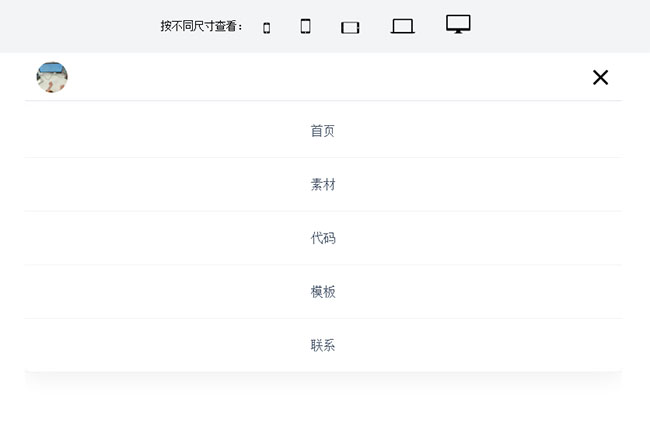Preview the layout at laptop size
This screenshot has width=650, height=444.
click(402, 27)
